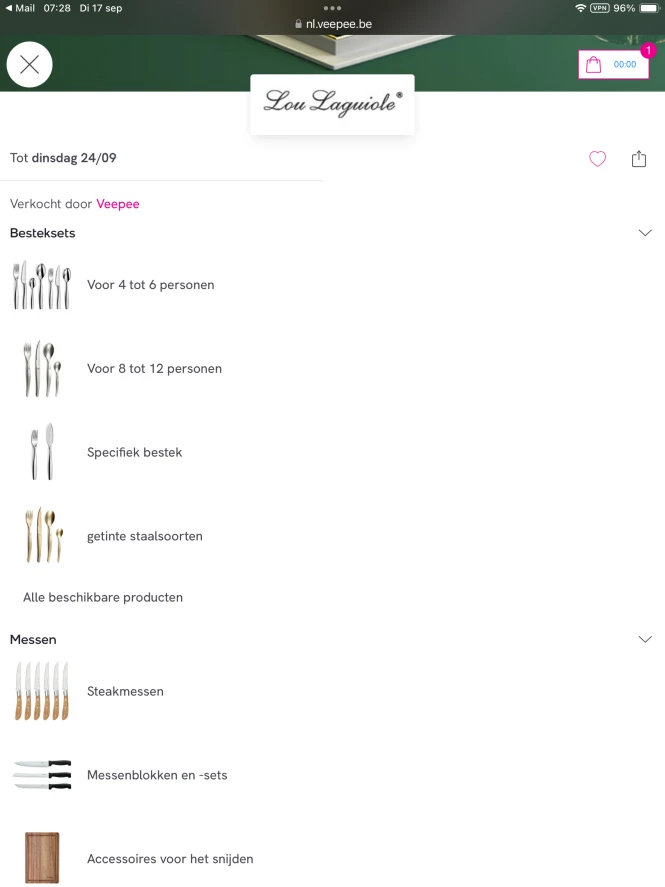Open 'getinte staalsoorten' category
The image size is (665, 887).
point(144,537)
